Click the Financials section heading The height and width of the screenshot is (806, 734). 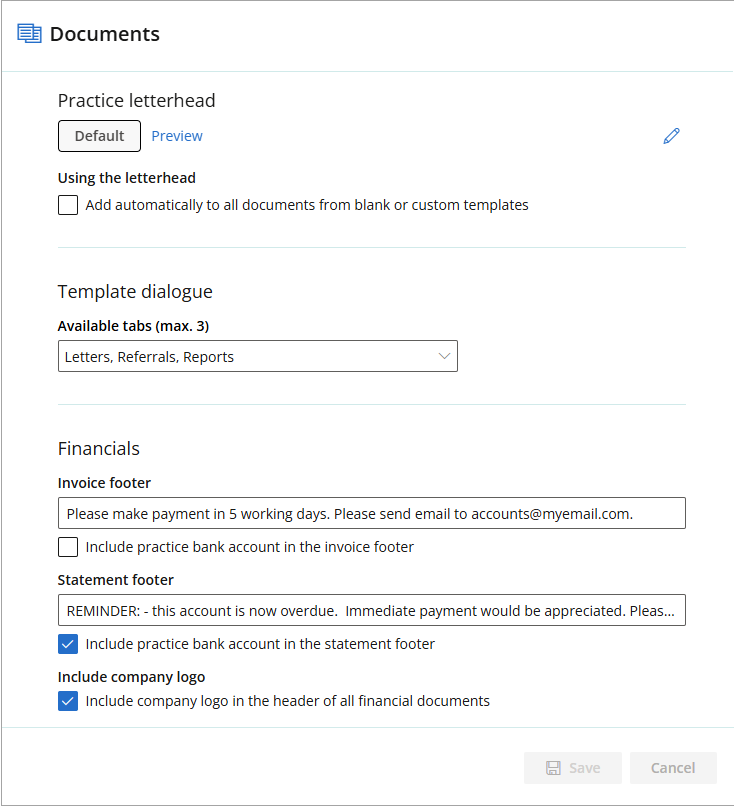[99, 448]
